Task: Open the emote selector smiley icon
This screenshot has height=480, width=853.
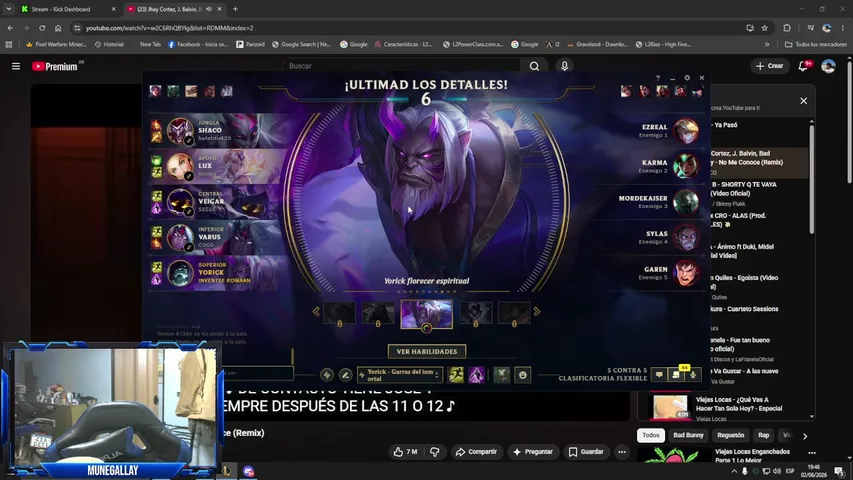Action: tap(522, 374)
